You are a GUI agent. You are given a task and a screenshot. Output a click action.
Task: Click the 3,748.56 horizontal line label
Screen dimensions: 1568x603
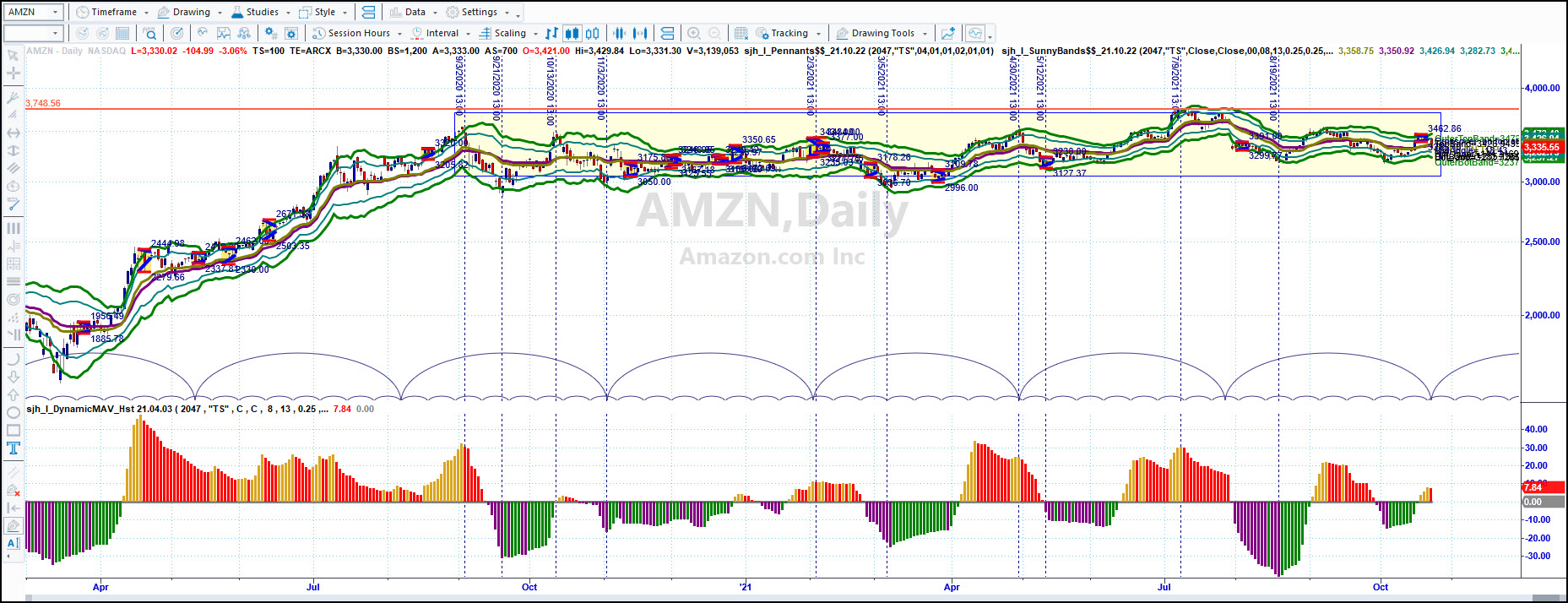[43, 103]
